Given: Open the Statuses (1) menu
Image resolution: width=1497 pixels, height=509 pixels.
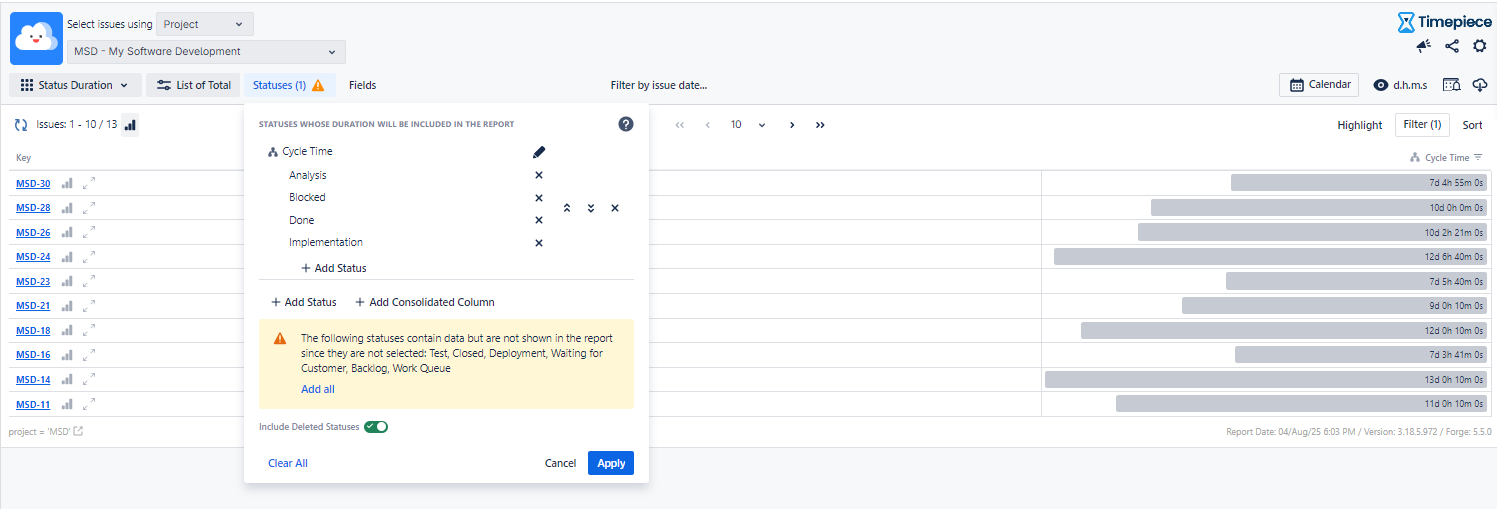Looking at the screenshot, I should [x=289, y=85].
